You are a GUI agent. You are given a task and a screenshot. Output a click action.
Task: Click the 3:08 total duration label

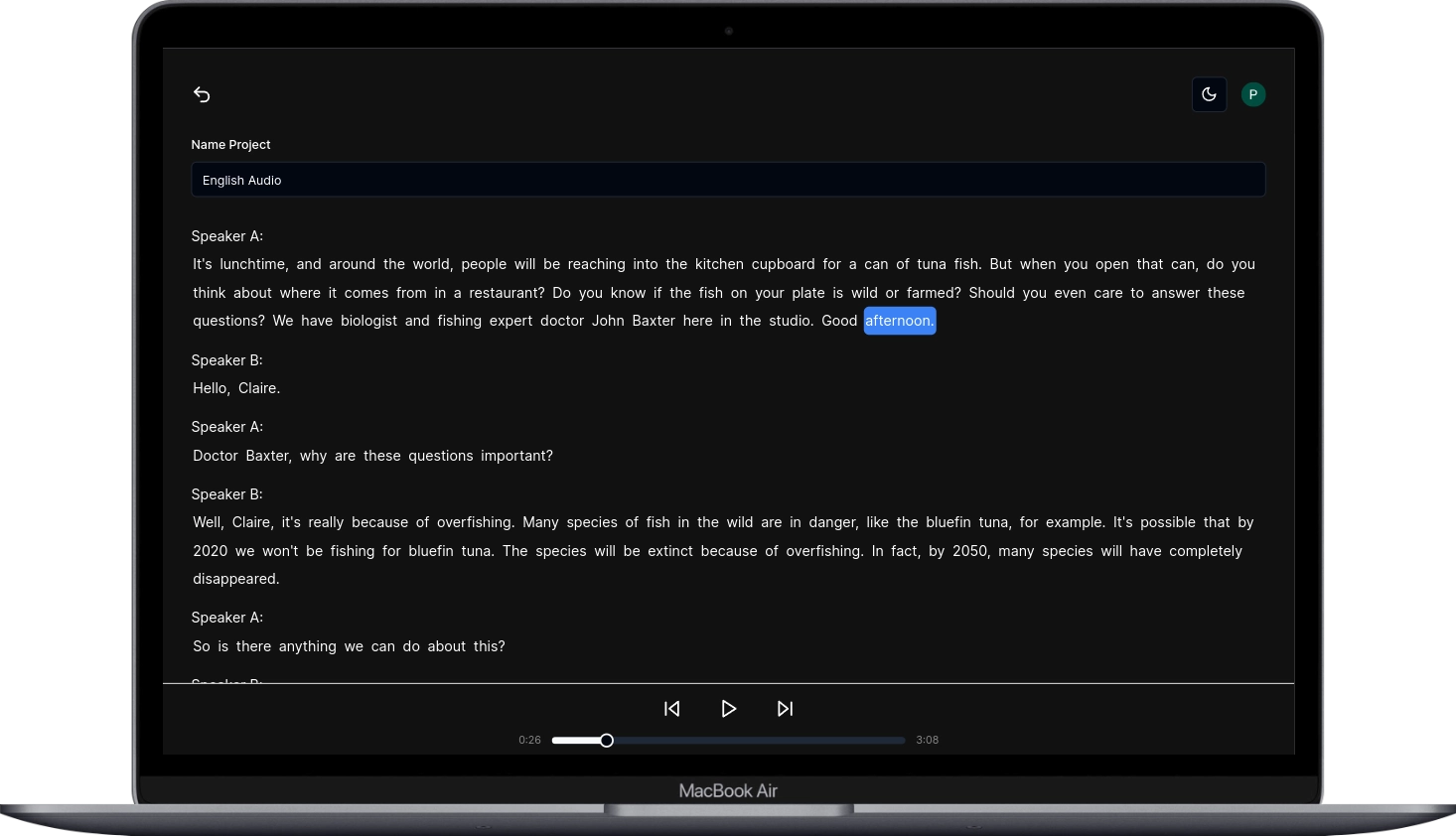pos(927,741)
